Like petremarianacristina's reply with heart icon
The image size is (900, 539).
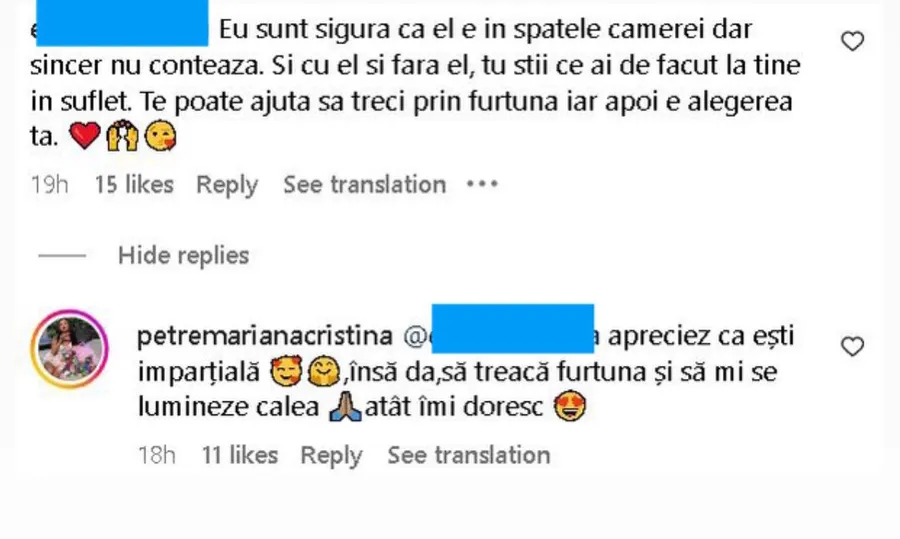point(852,347)
